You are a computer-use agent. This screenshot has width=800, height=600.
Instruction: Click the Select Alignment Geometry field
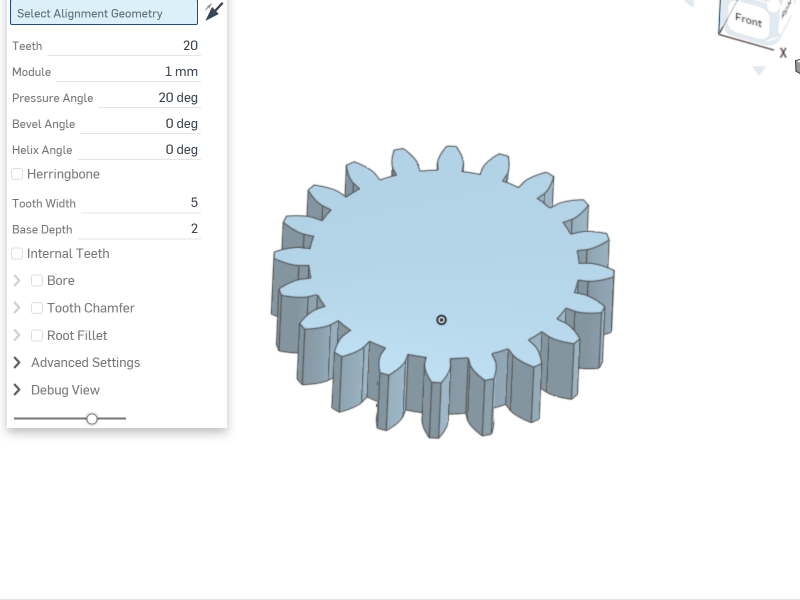[x=104, y=12]
